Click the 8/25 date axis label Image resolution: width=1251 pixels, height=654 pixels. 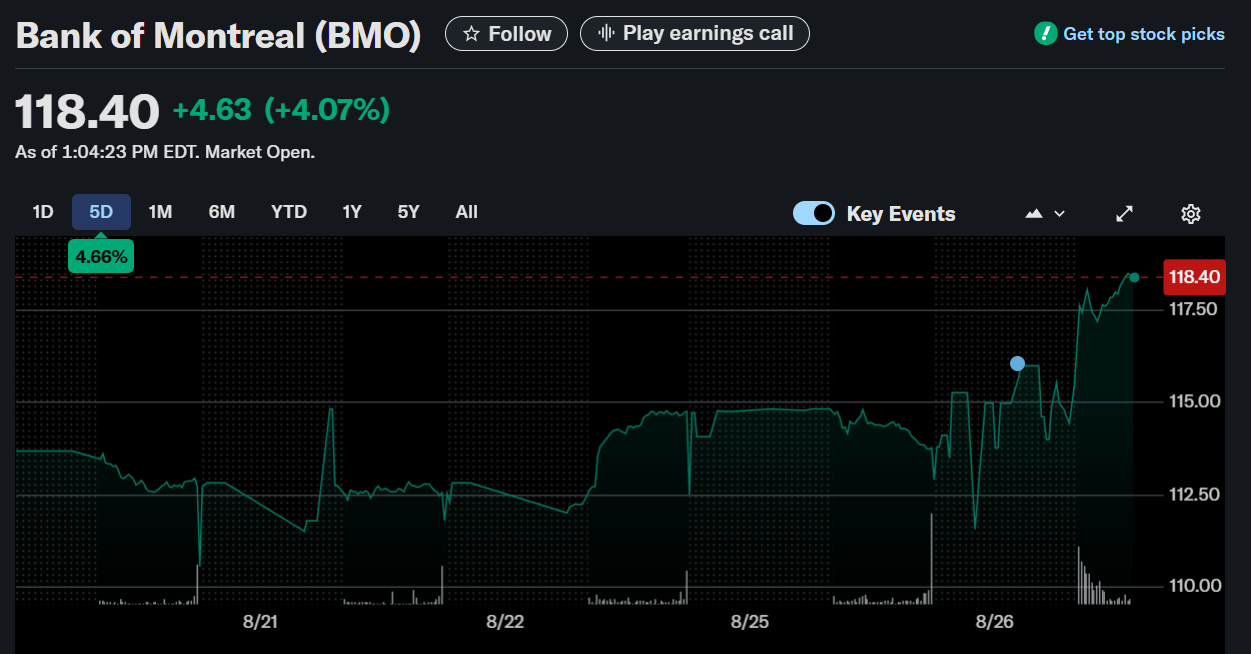pyautogui.click(x=750, y=622)
